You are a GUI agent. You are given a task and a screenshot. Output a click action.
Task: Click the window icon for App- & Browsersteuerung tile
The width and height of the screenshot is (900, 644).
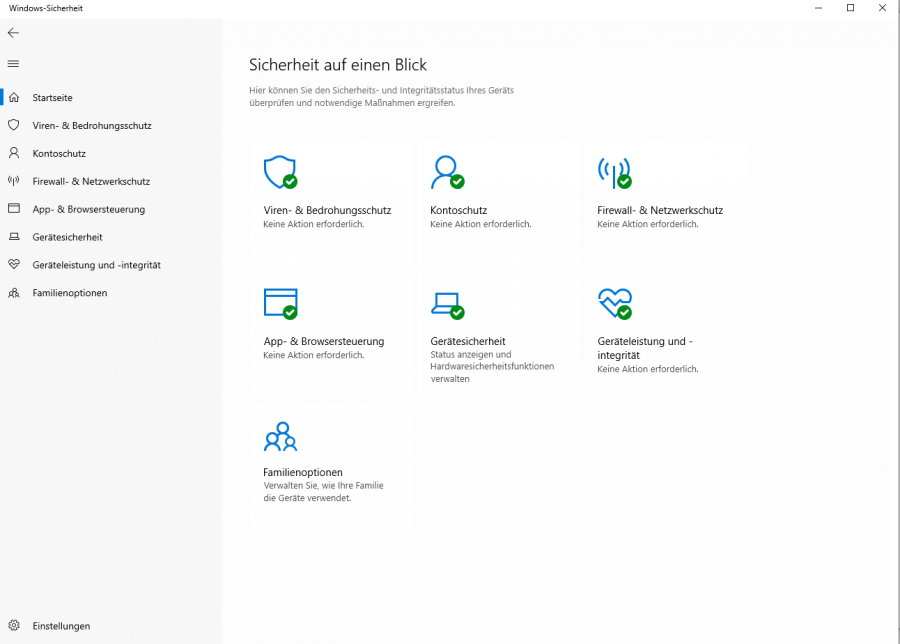(x=280, y=302)
